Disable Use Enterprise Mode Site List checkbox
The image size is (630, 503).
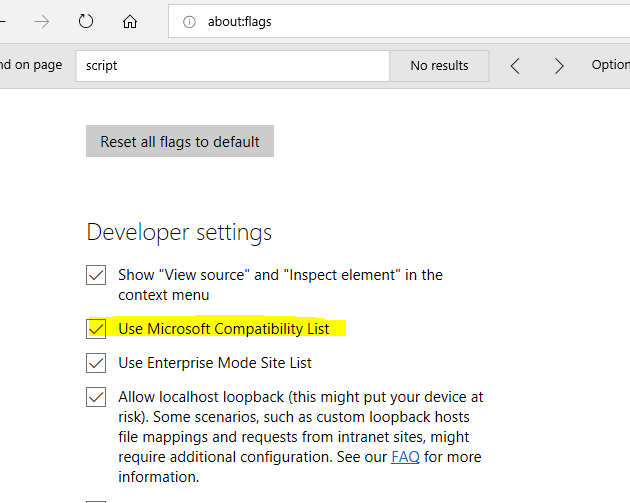[x=96, y=363]
